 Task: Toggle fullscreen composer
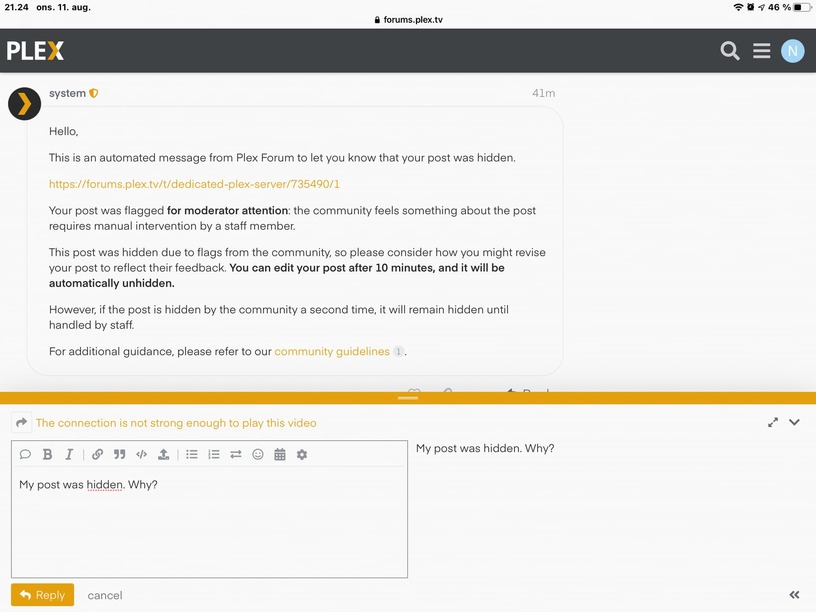[773, 423]
